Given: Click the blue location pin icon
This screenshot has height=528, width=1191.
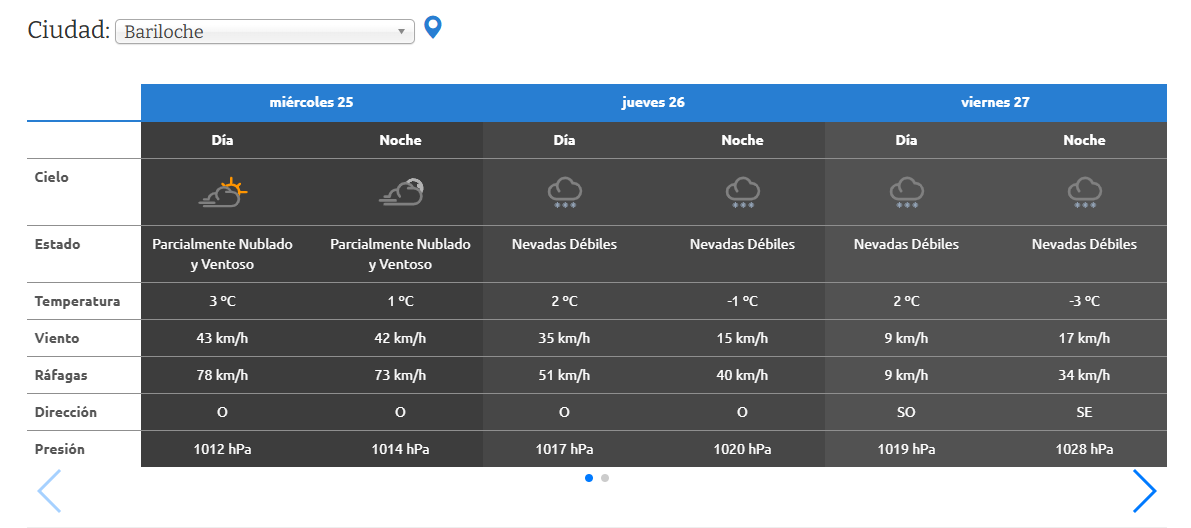Looking at the screenshot, I should click(x=432, y=28).
